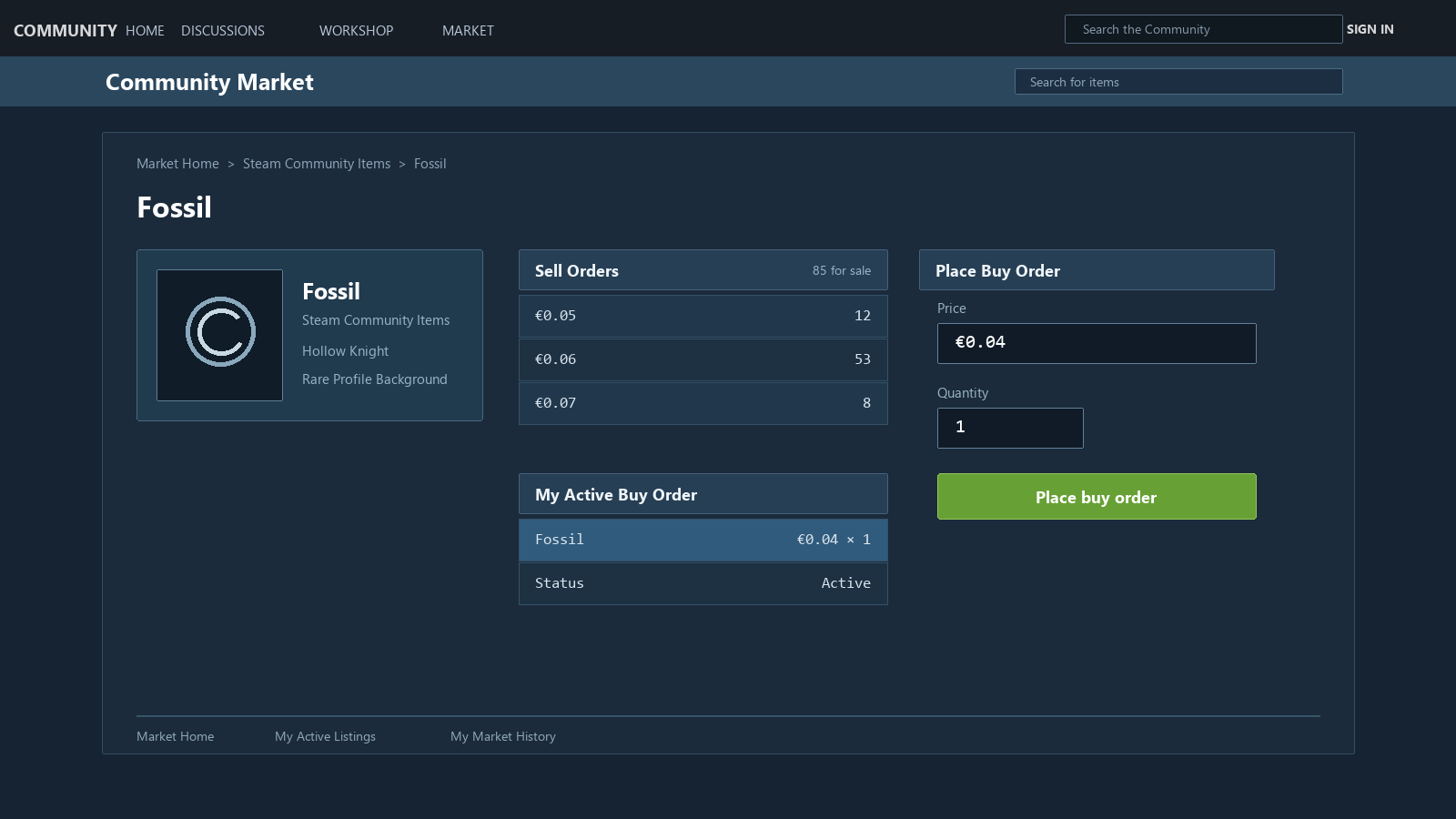This screenshot has height=819, width=1456.
Task: Select the €0.06 sell order row
Action: click(703, 359)
